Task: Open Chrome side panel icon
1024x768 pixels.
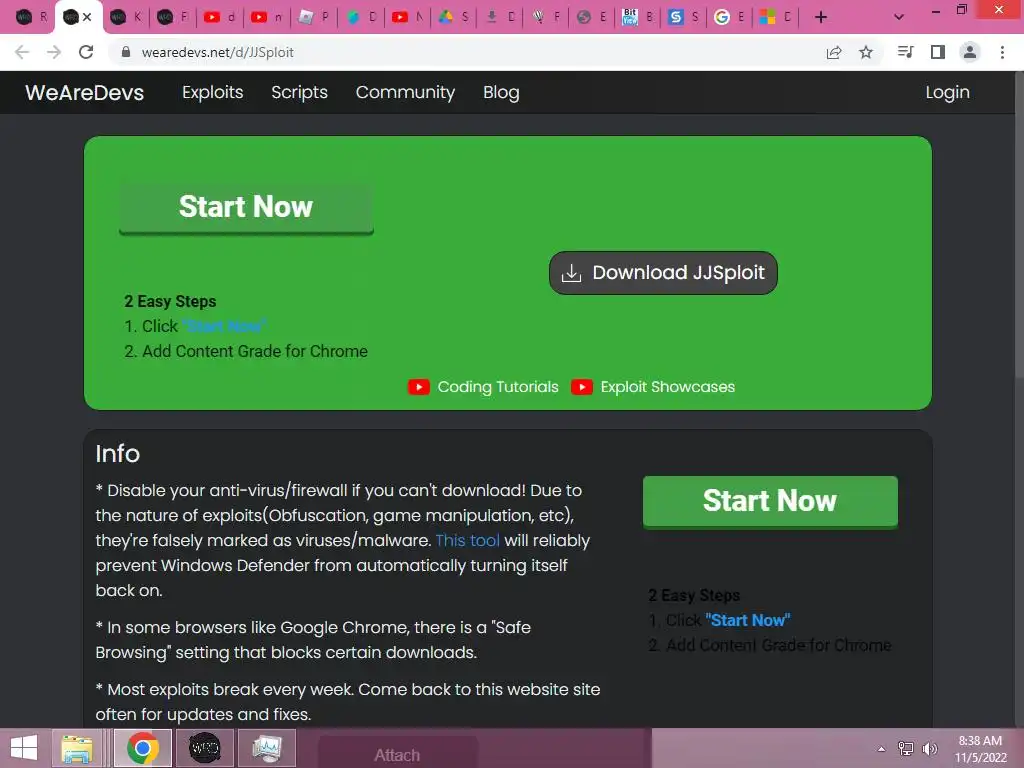Action: tap(938, 52)
